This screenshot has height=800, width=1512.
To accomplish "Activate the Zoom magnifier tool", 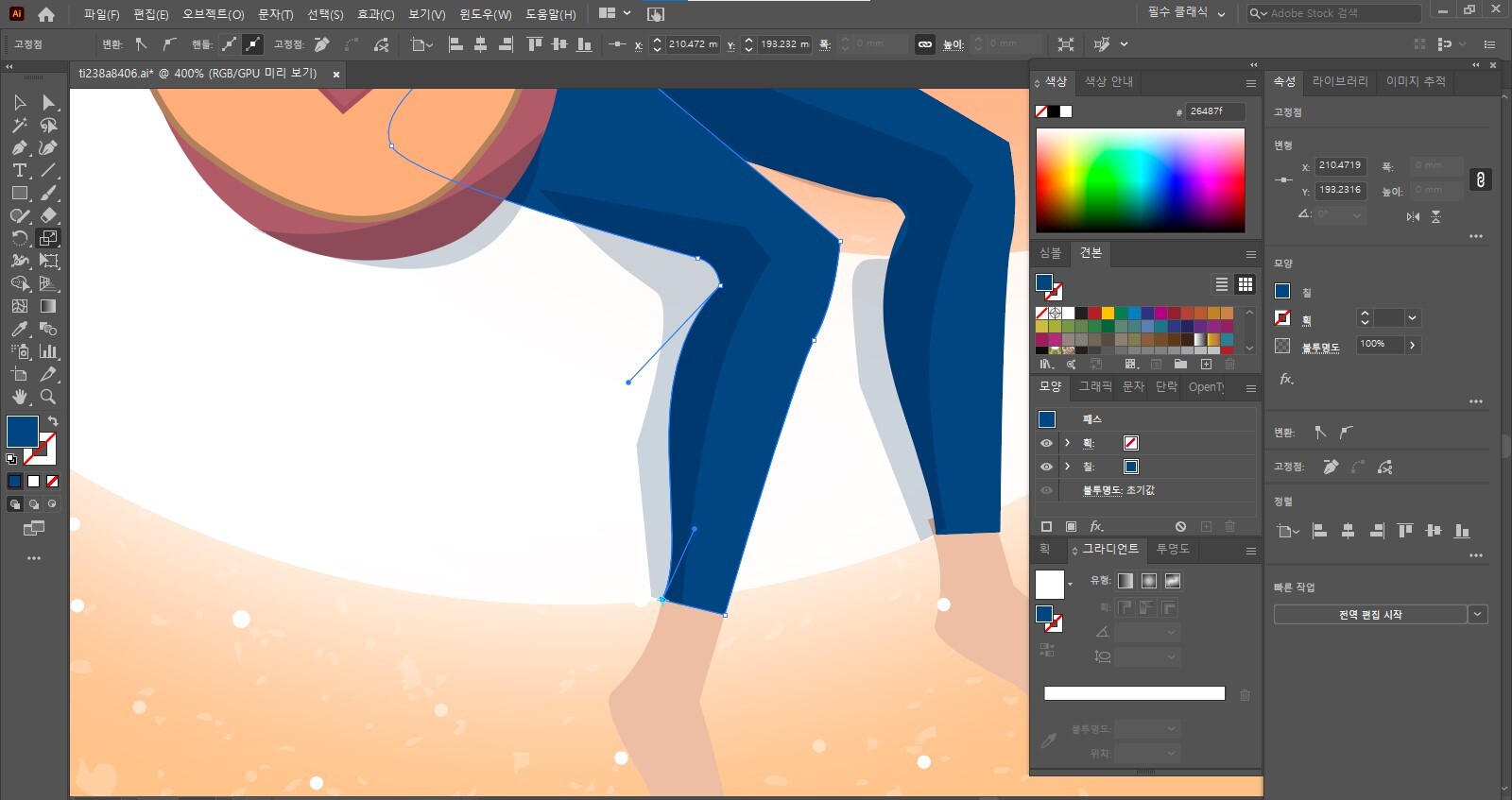I will tap(48, 397).
